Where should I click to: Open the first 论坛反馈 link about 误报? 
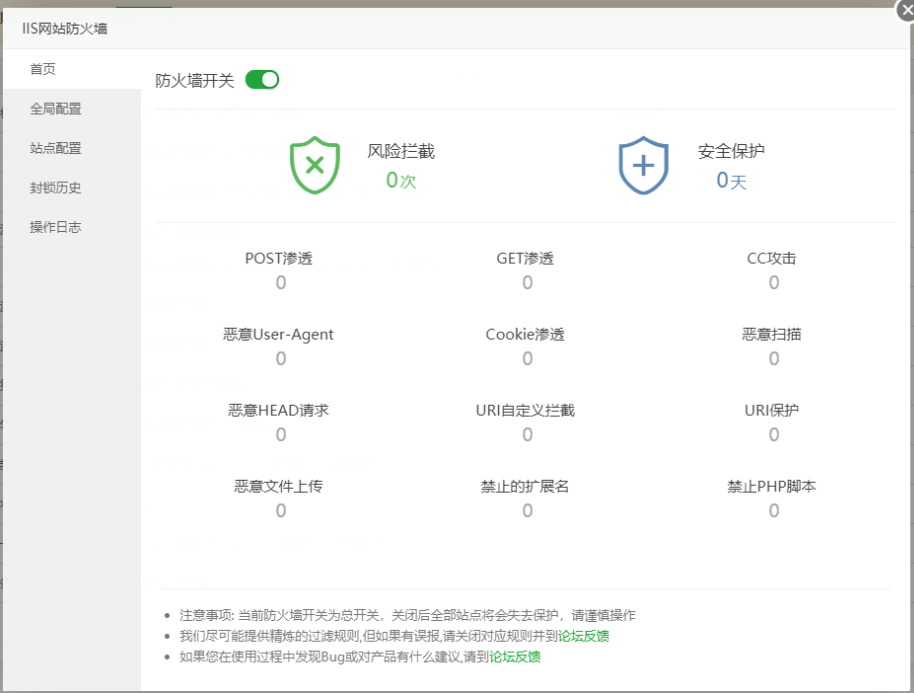(583, 636)
